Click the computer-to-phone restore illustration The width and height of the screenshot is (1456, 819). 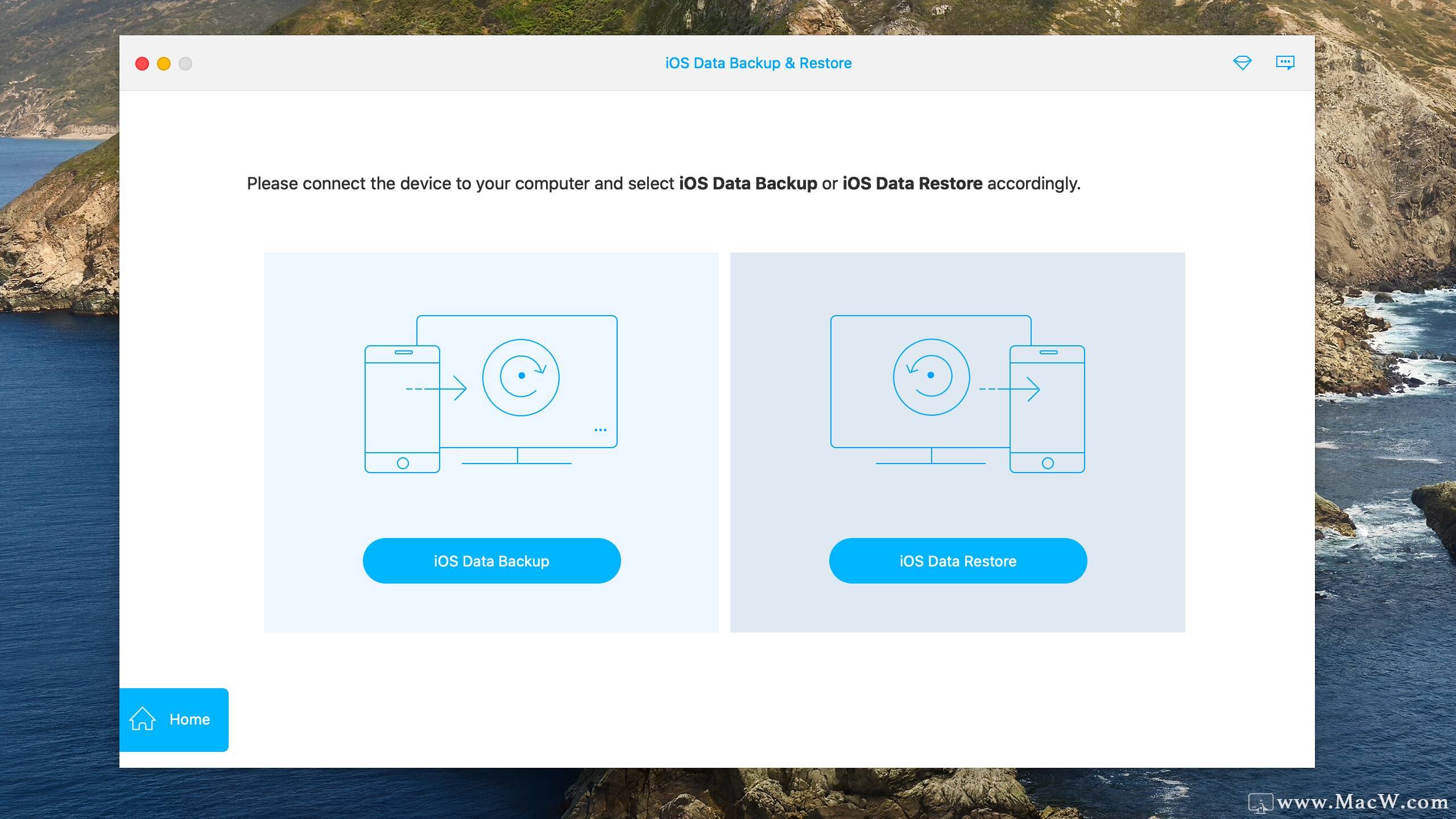click(x=958, y=394)
